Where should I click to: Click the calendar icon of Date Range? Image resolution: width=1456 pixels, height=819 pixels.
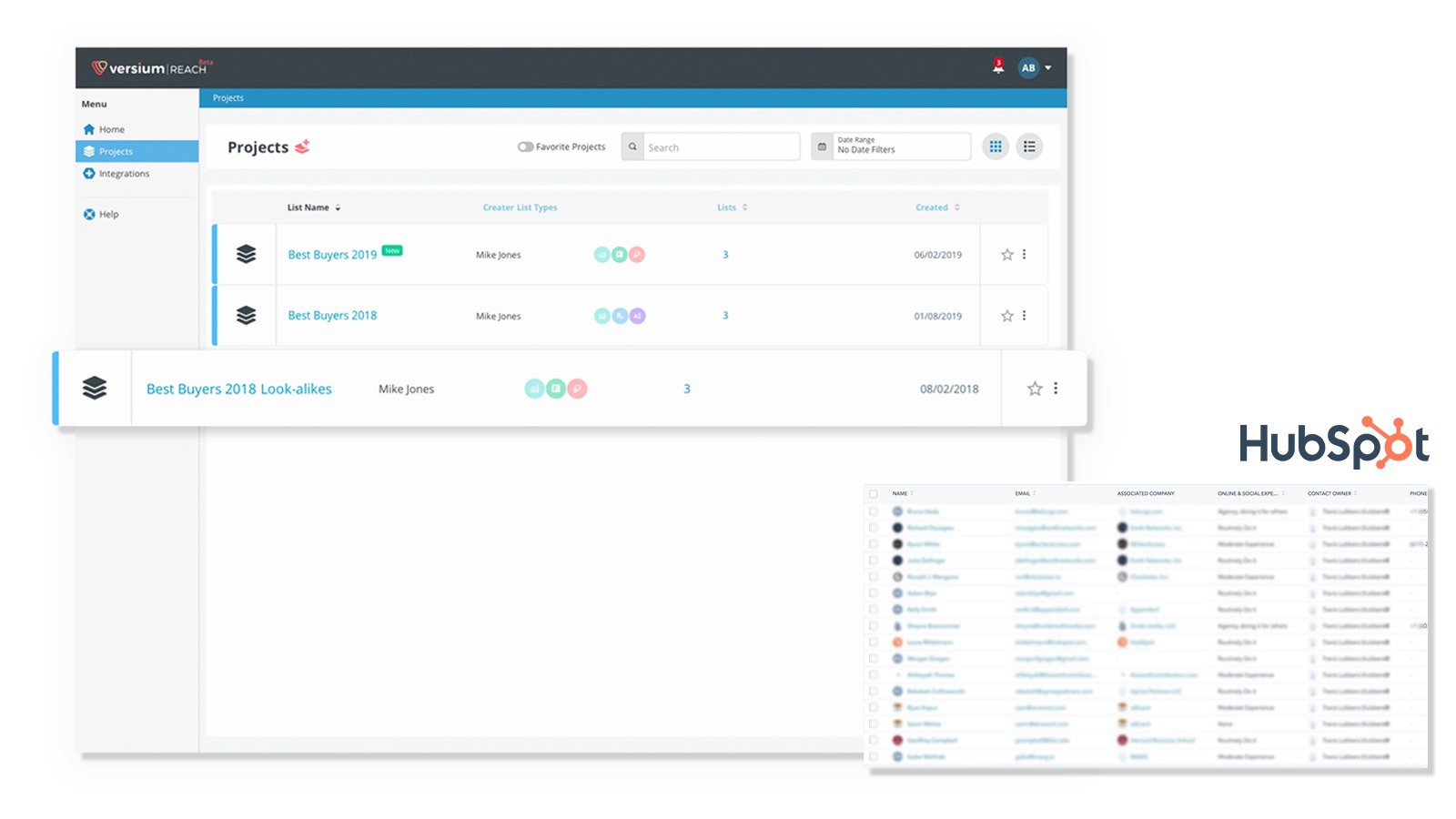click(822, 147)
